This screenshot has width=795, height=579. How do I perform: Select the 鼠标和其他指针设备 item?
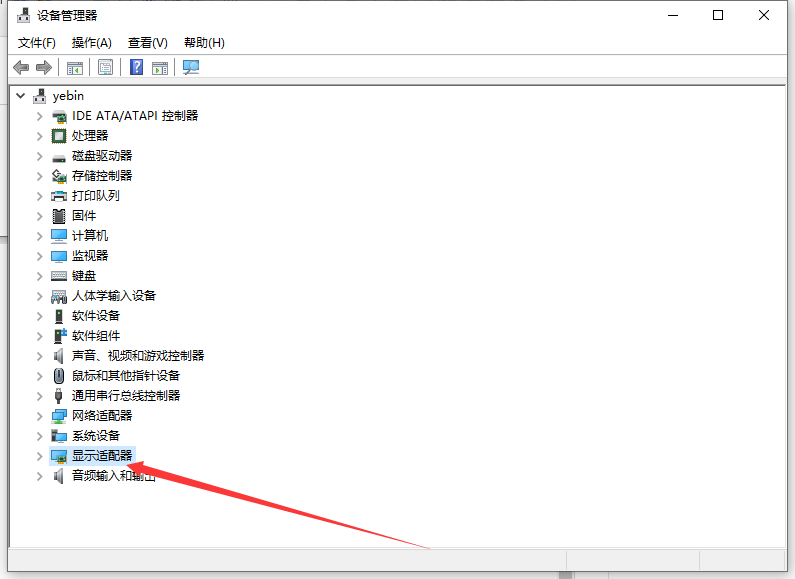[x=125, y=376]
